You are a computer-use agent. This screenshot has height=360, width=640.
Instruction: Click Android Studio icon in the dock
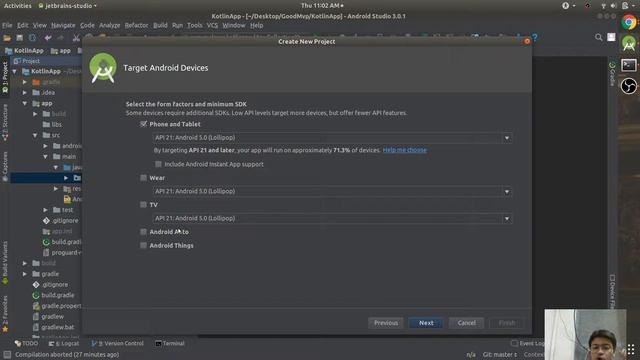coord(629,43)
